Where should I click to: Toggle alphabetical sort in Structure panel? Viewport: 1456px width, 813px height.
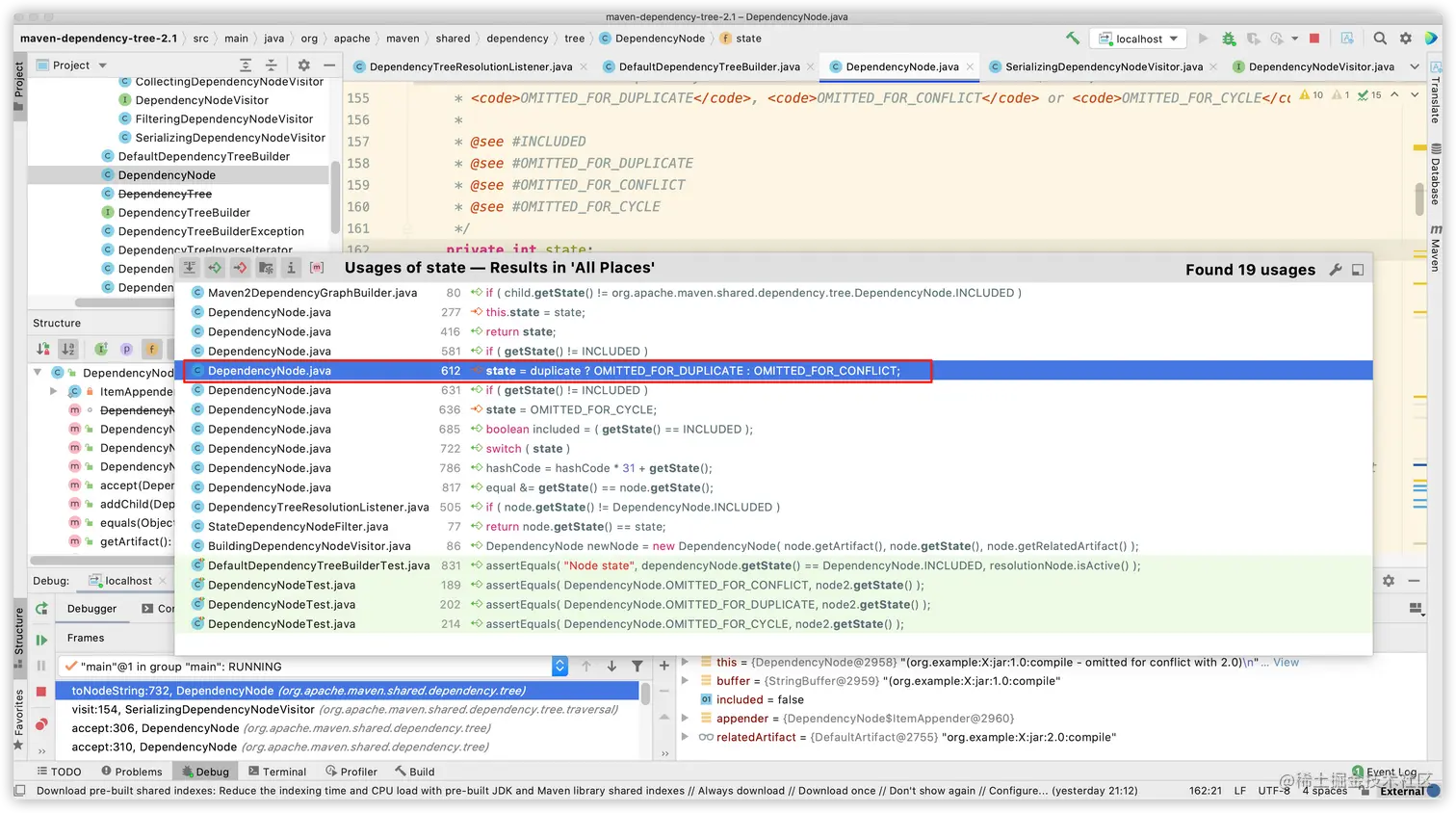(68, 349)
